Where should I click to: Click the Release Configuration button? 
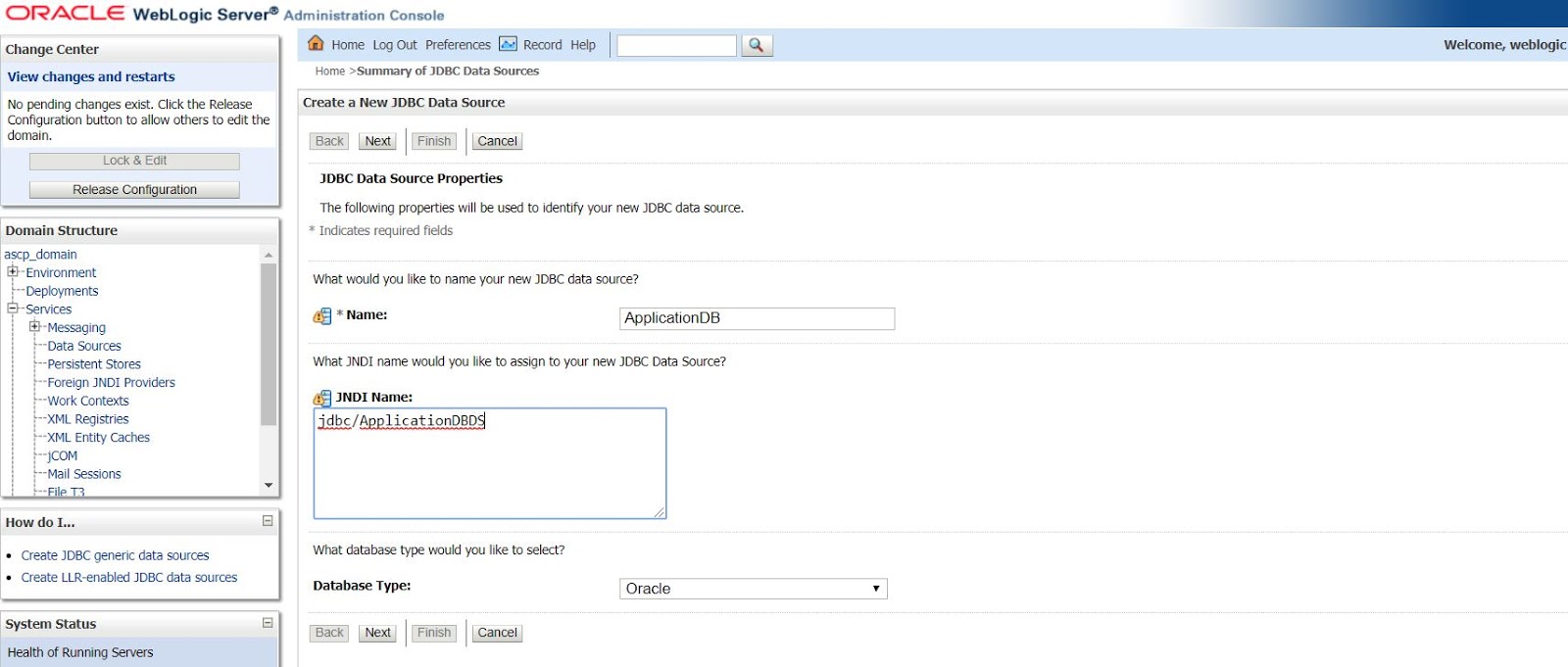pos(134,190)
